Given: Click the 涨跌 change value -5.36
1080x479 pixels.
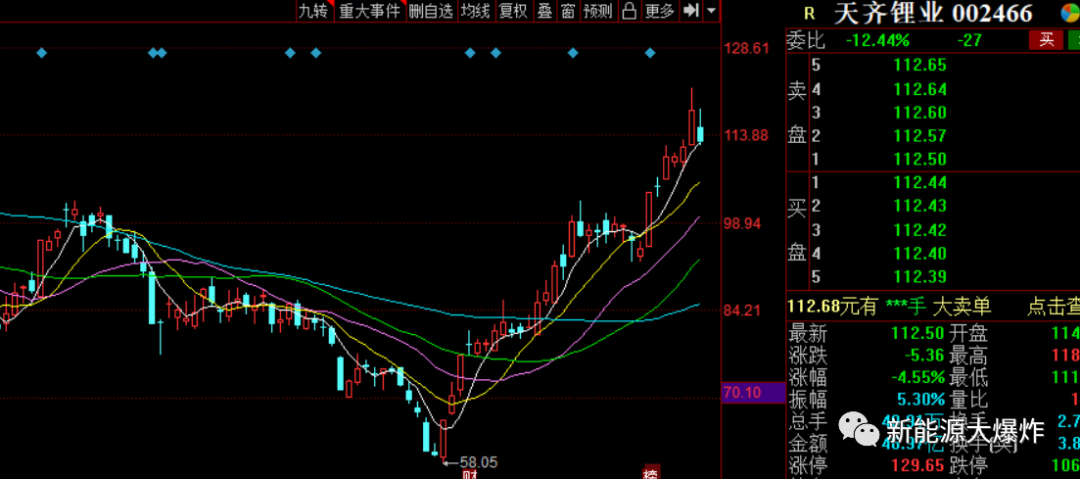Looking at the screenshot, I should tap(925, 356).
